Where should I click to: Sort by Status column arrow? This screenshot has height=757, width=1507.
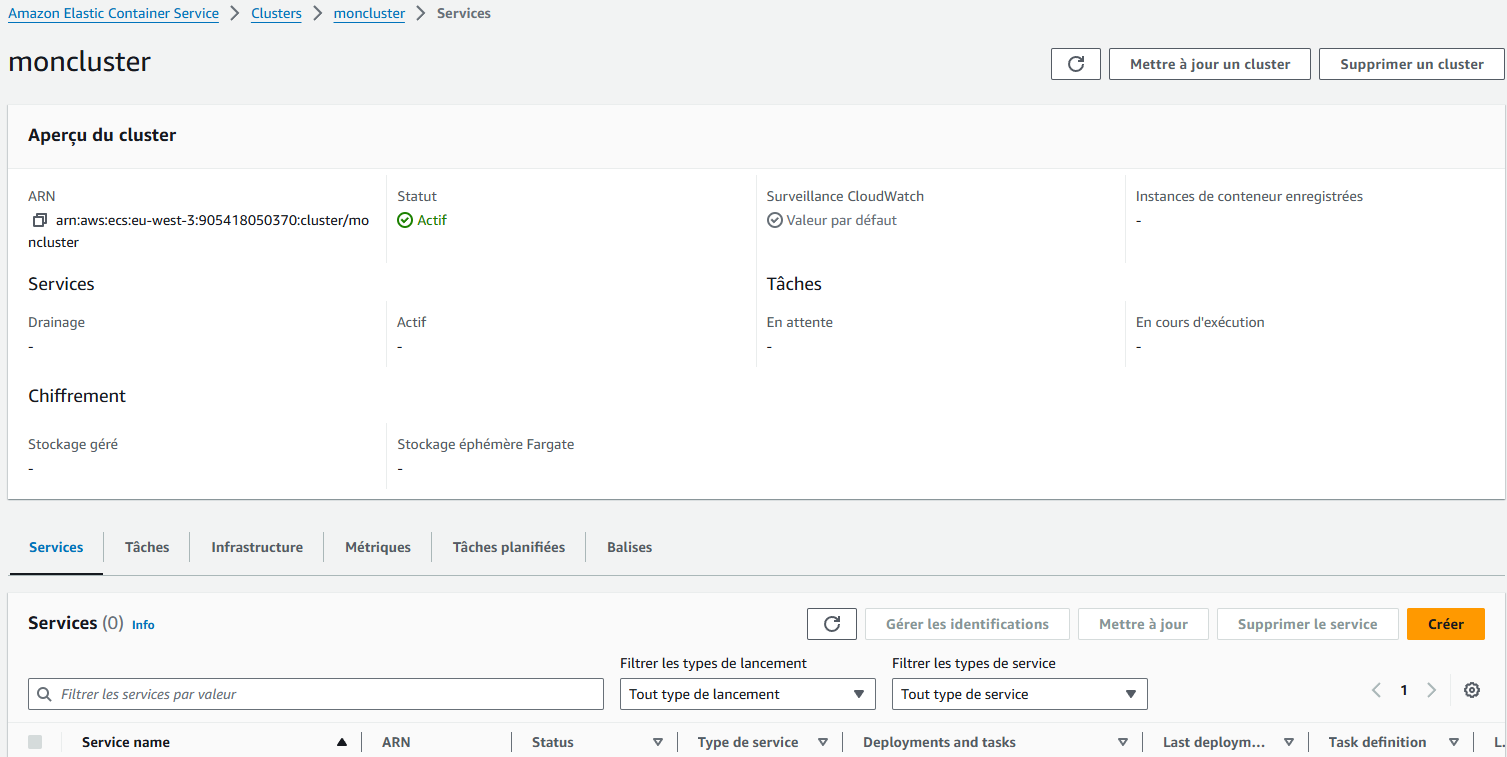click(x=658, y=742)
